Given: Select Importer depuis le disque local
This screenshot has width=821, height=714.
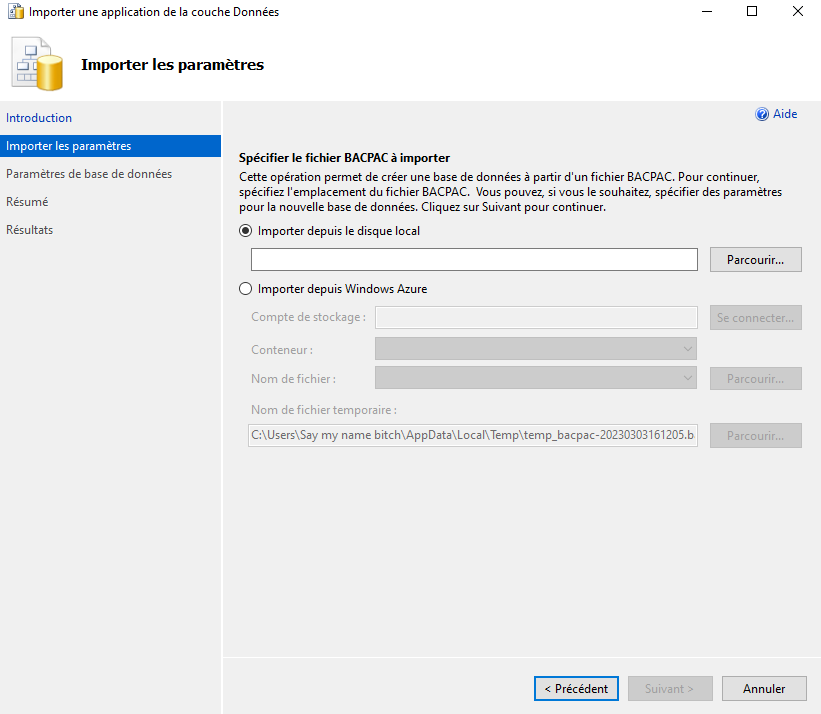Looking at the screenshot, I should 246,231.
